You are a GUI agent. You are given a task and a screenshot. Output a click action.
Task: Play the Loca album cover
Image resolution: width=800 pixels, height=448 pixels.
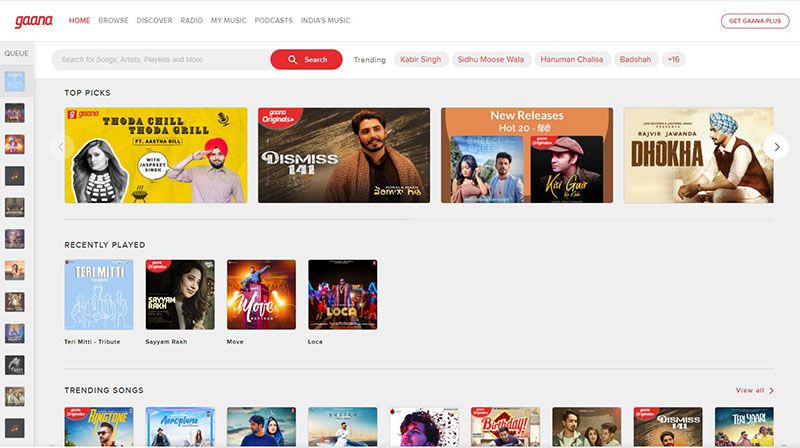[343, 294]
